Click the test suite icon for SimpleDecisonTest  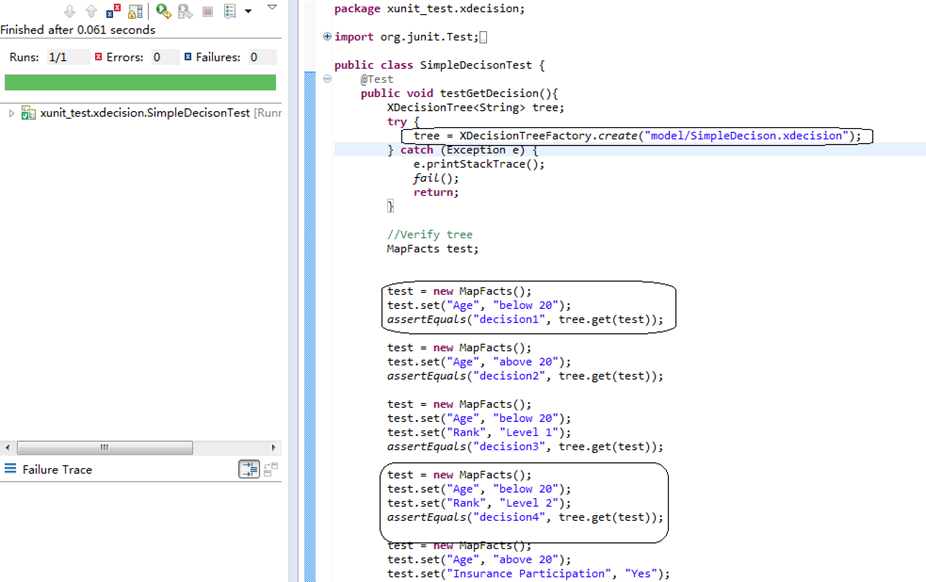tap(28, 113)
